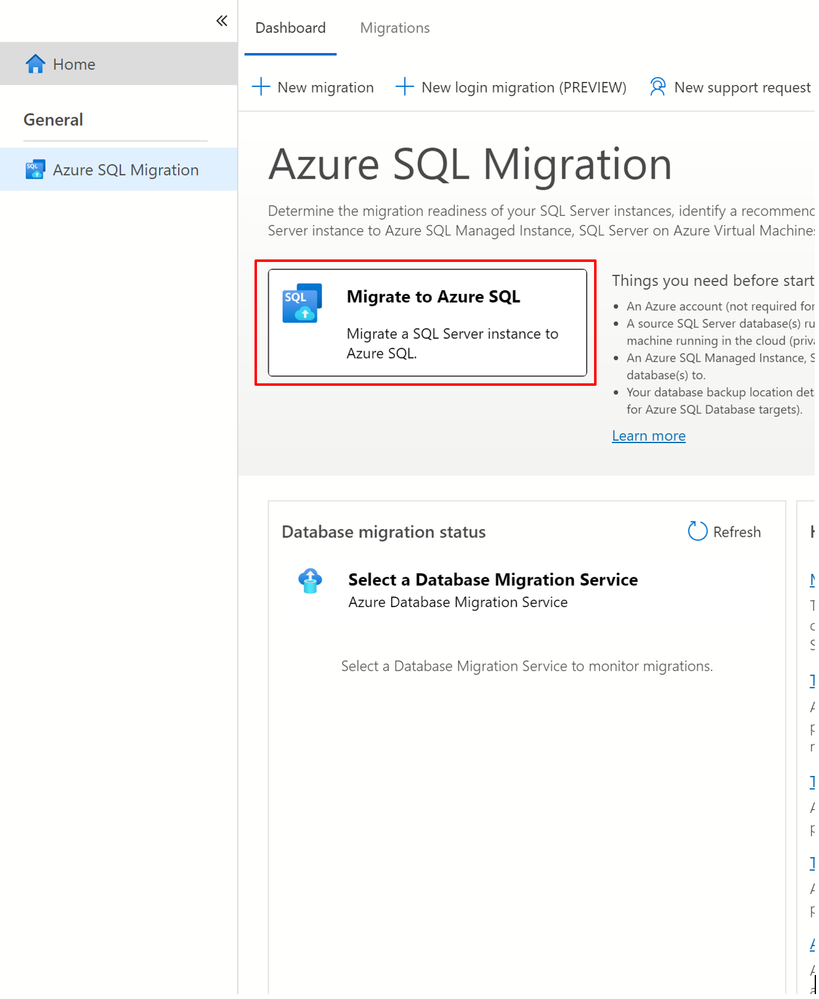Image resolution: width=819 pixels, height=999 pixels.
Task: Select the Home label in the sidebar
Action: point(74,64)
